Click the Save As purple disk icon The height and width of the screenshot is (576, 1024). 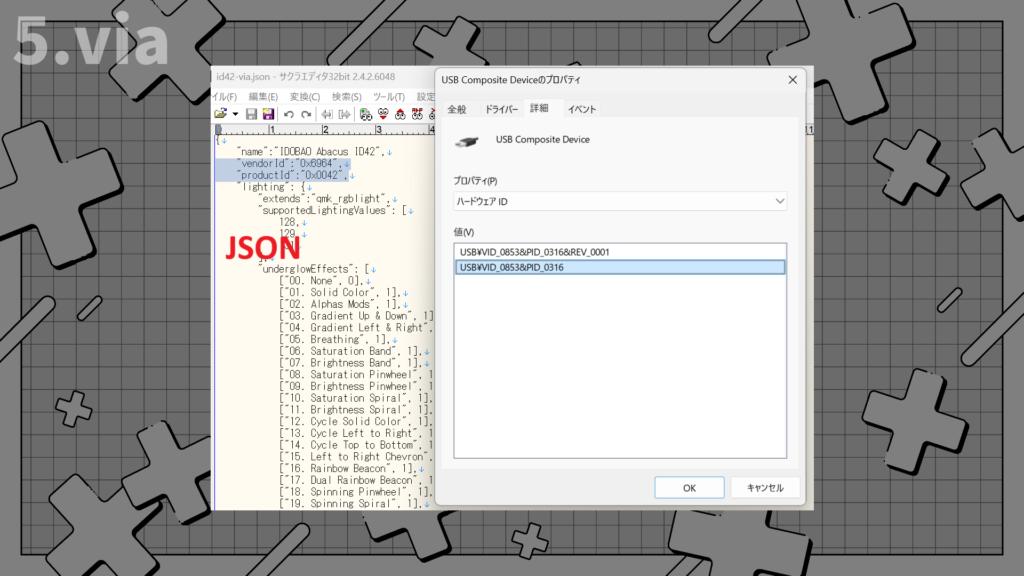coord(267,114)
